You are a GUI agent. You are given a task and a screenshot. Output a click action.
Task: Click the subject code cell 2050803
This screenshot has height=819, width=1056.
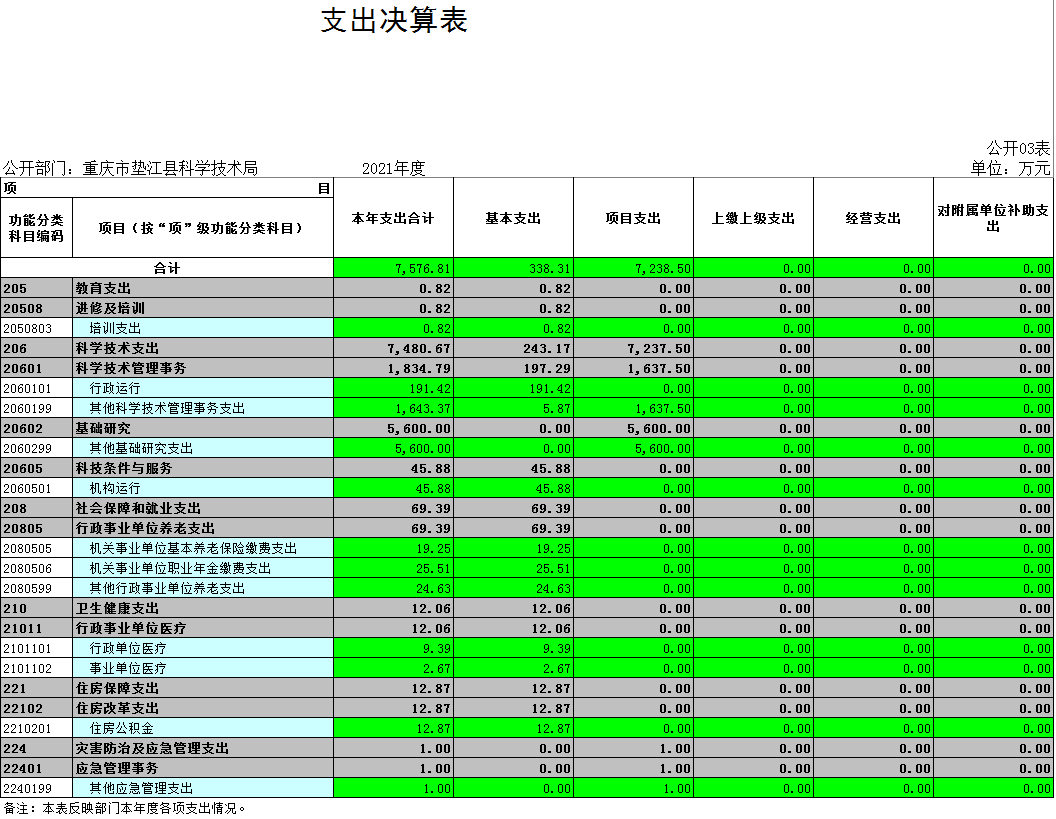pyautogui.click(x=36, y=328)
